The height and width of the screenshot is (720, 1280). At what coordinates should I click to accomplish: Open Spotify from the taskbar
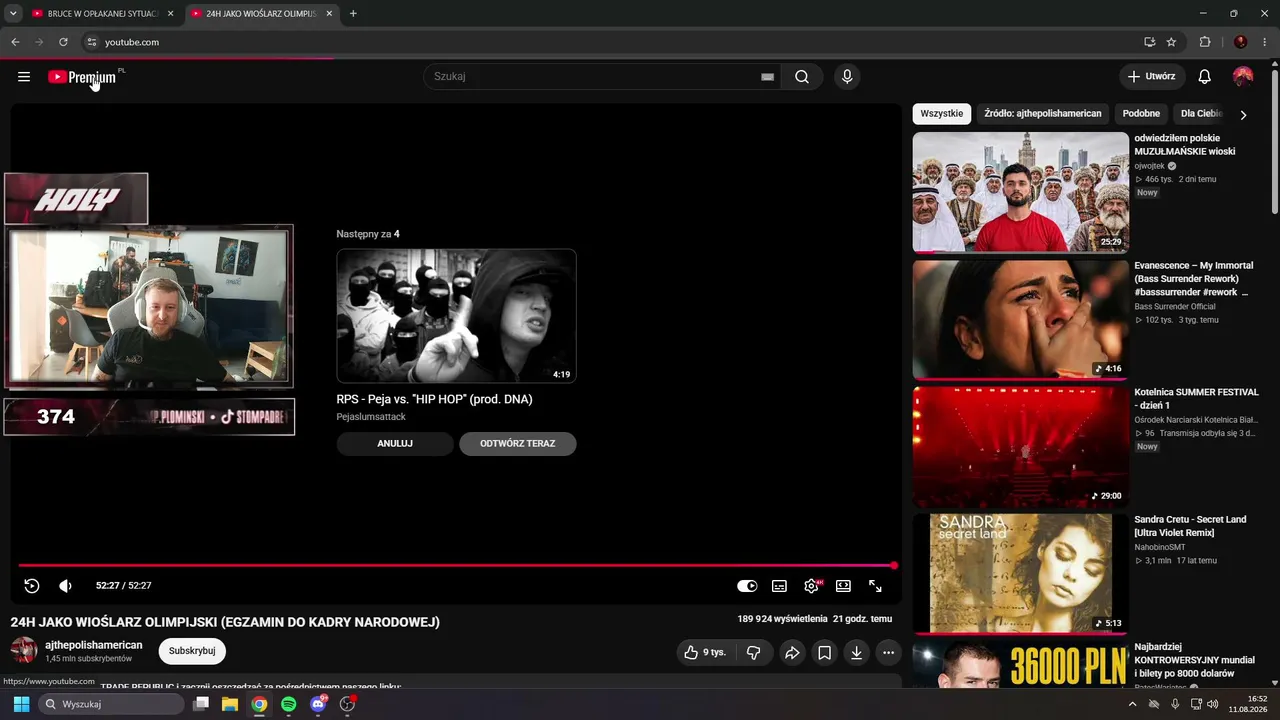click(x=289, y=704)
